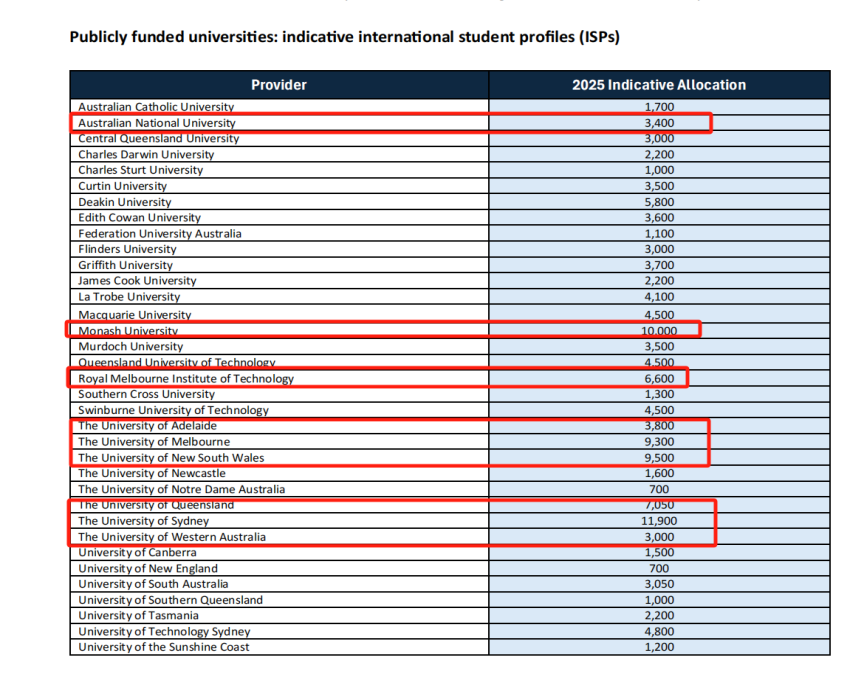Select the 1,300 allocation for Southern Cross
The image size is (865, 690).
[659, 394]
